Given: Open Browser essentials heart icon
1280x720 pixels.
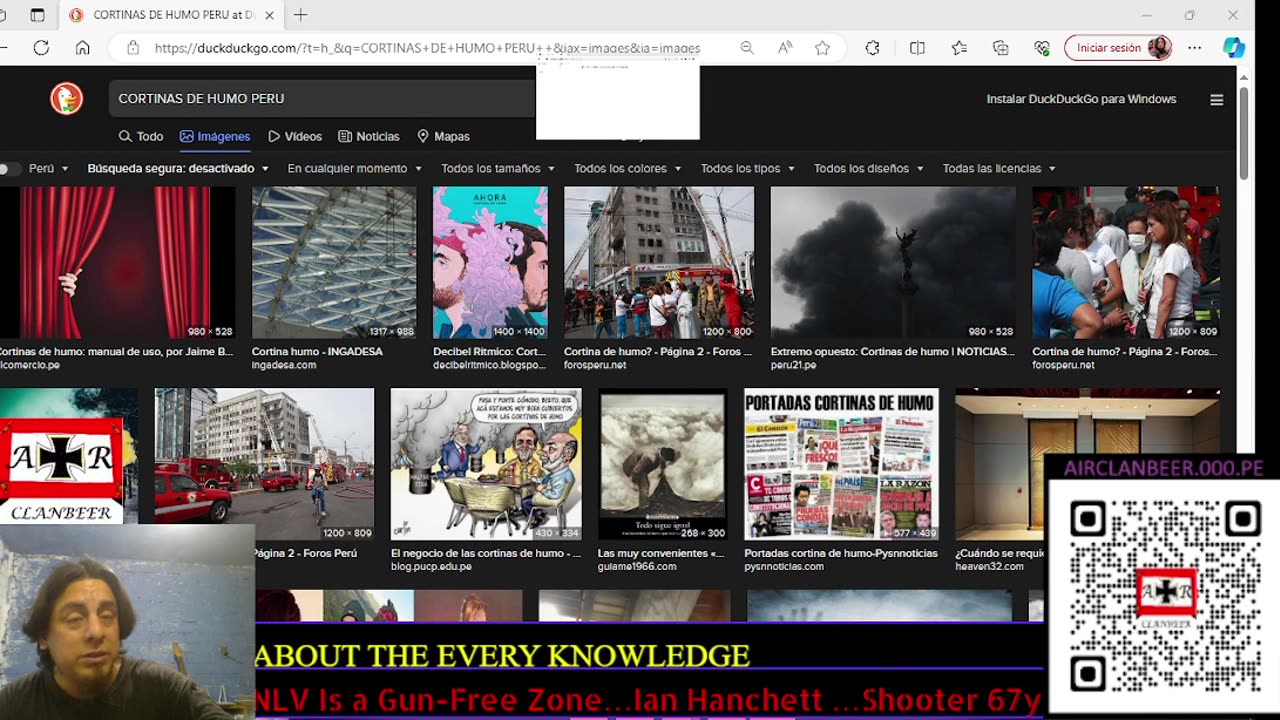Looking at the screenshot, I should [1042, 47].
